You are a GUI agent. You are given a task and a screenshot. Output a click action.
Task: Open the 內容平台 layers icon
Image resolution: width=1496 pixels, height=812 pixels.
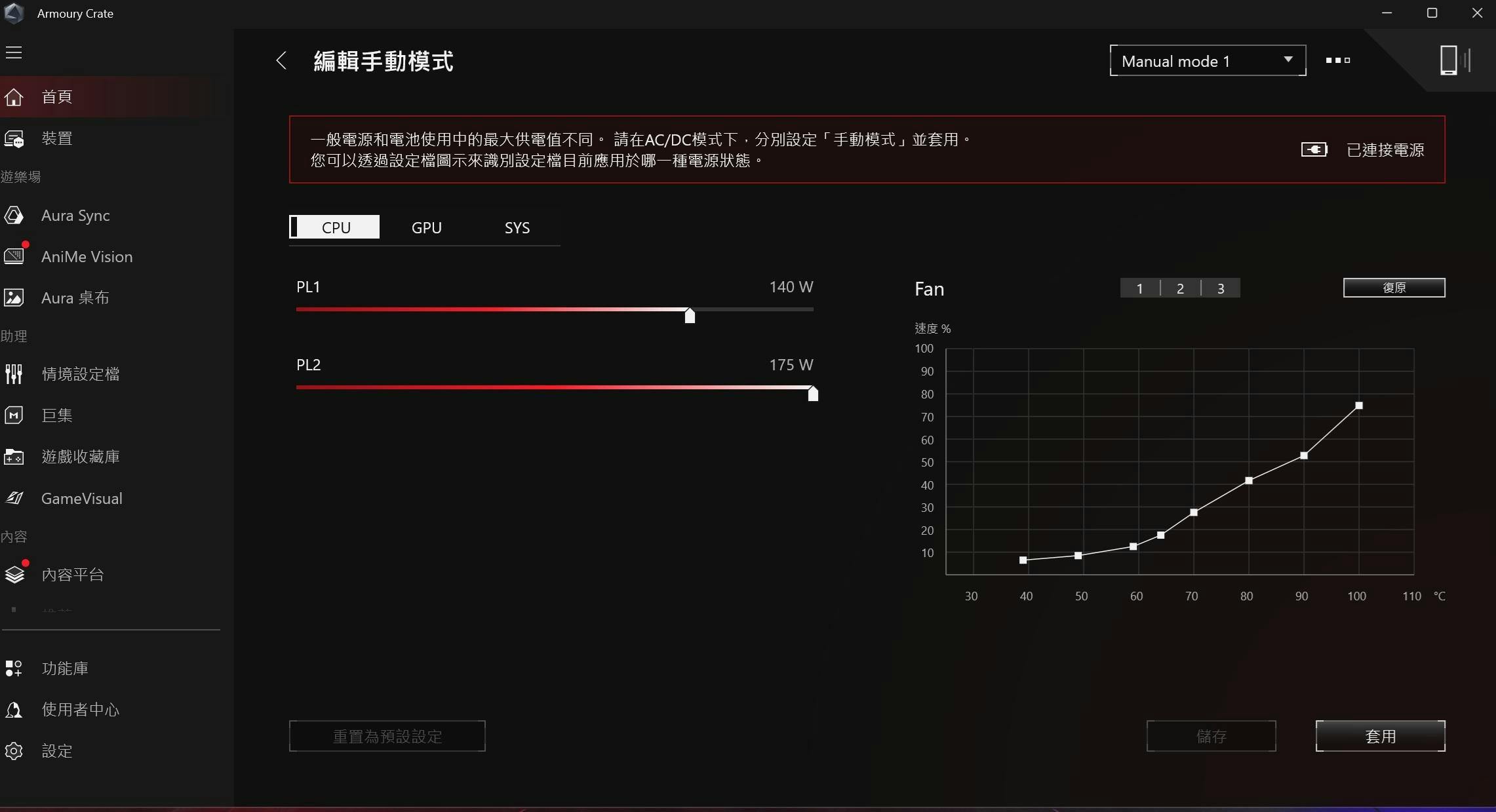[x=14, y=575]
